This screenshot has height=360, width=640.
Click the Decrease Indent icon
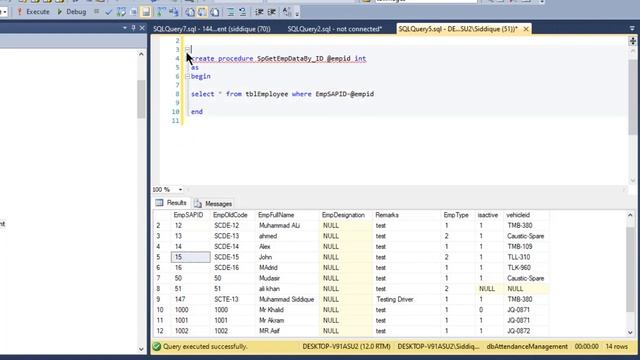[x=259, y=12]
